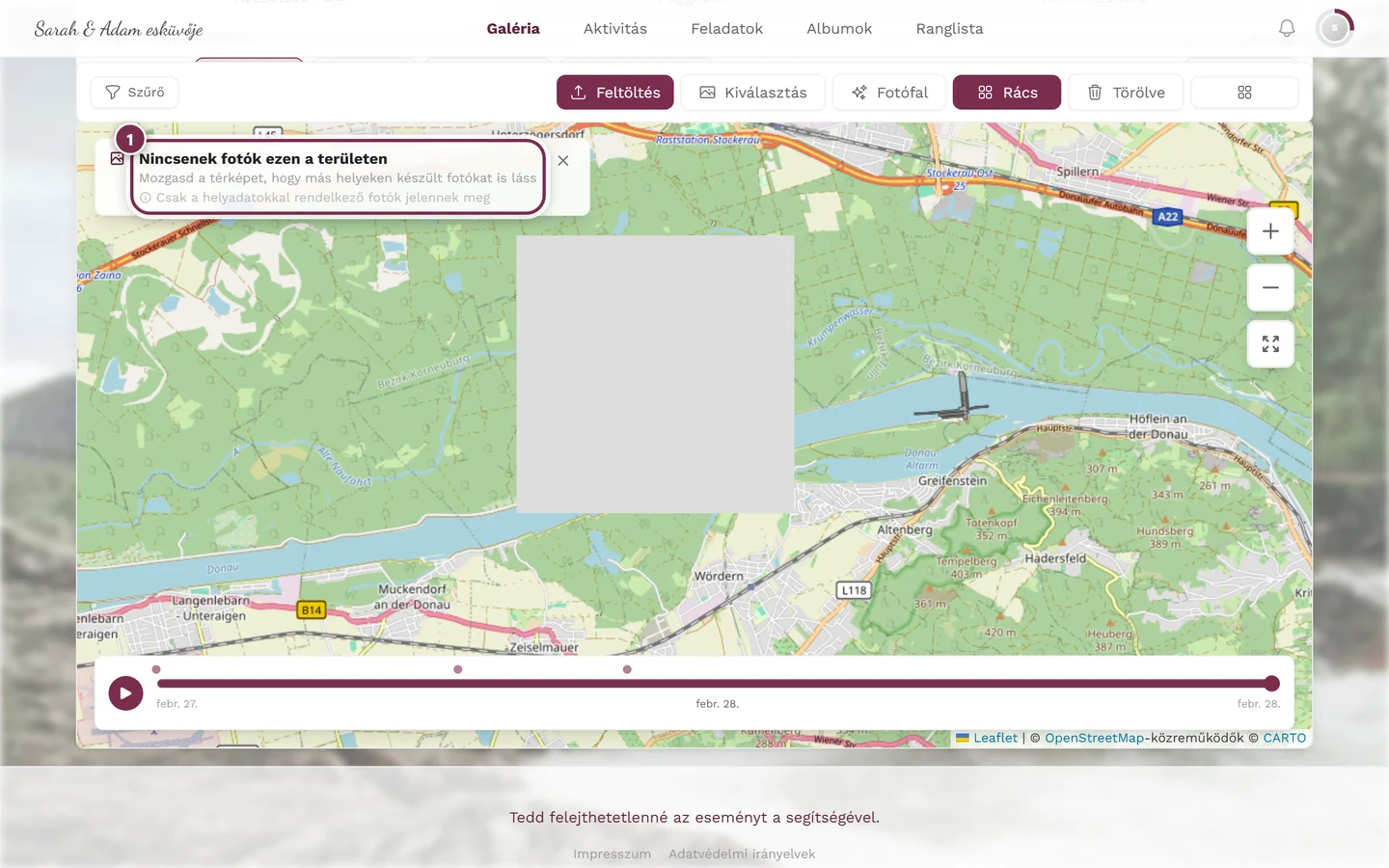
Task: Zoom out on the map
Action: (x=1270, y=287)
